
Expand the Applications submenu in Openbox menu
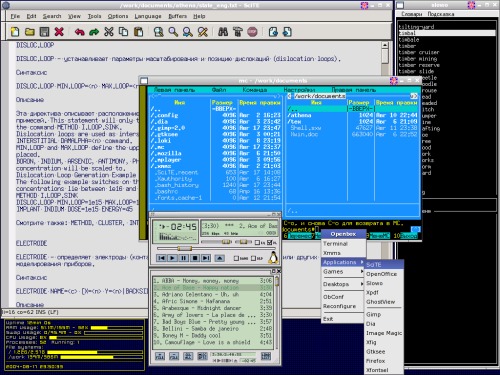coord(344,262)
